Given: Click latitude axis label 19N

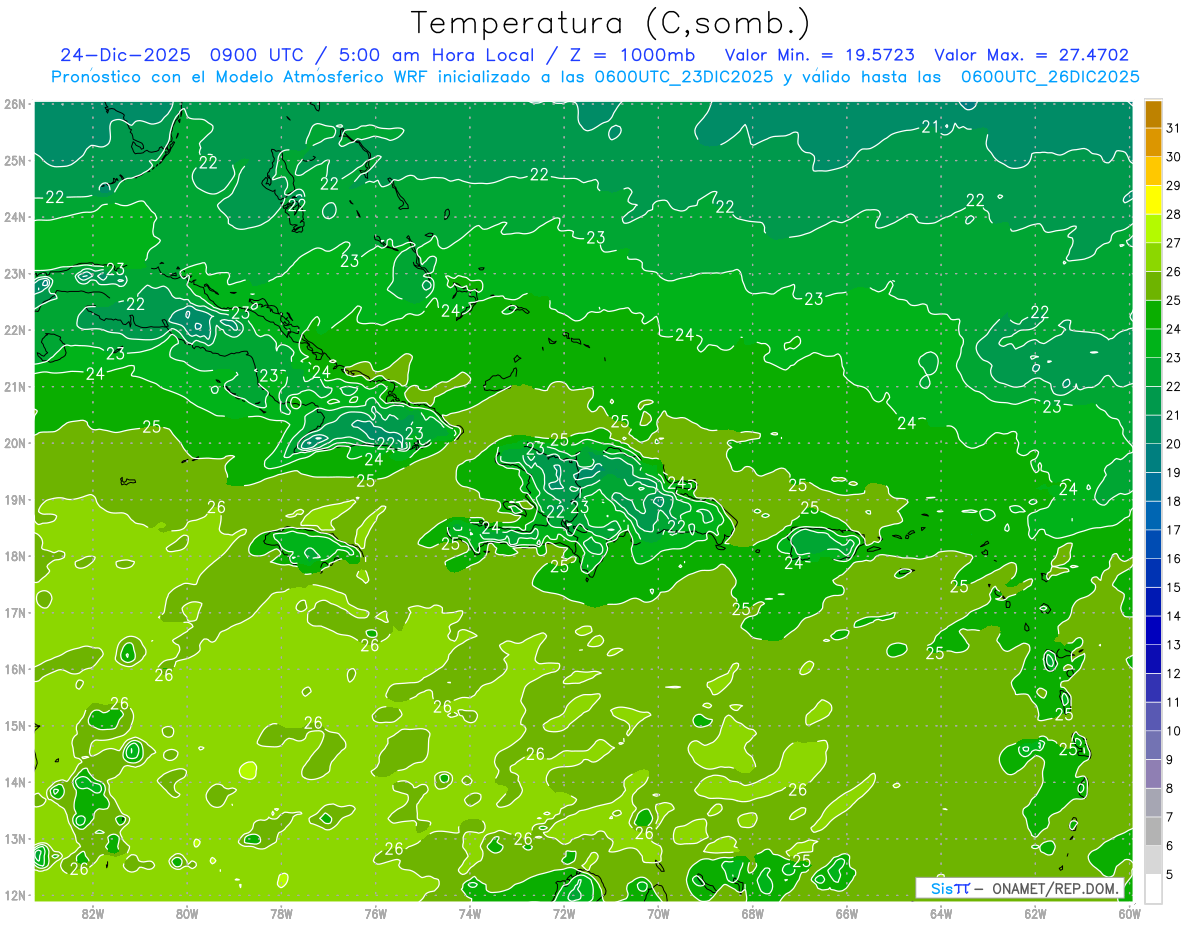Looking at the screenshot, I should coord(15,499).
